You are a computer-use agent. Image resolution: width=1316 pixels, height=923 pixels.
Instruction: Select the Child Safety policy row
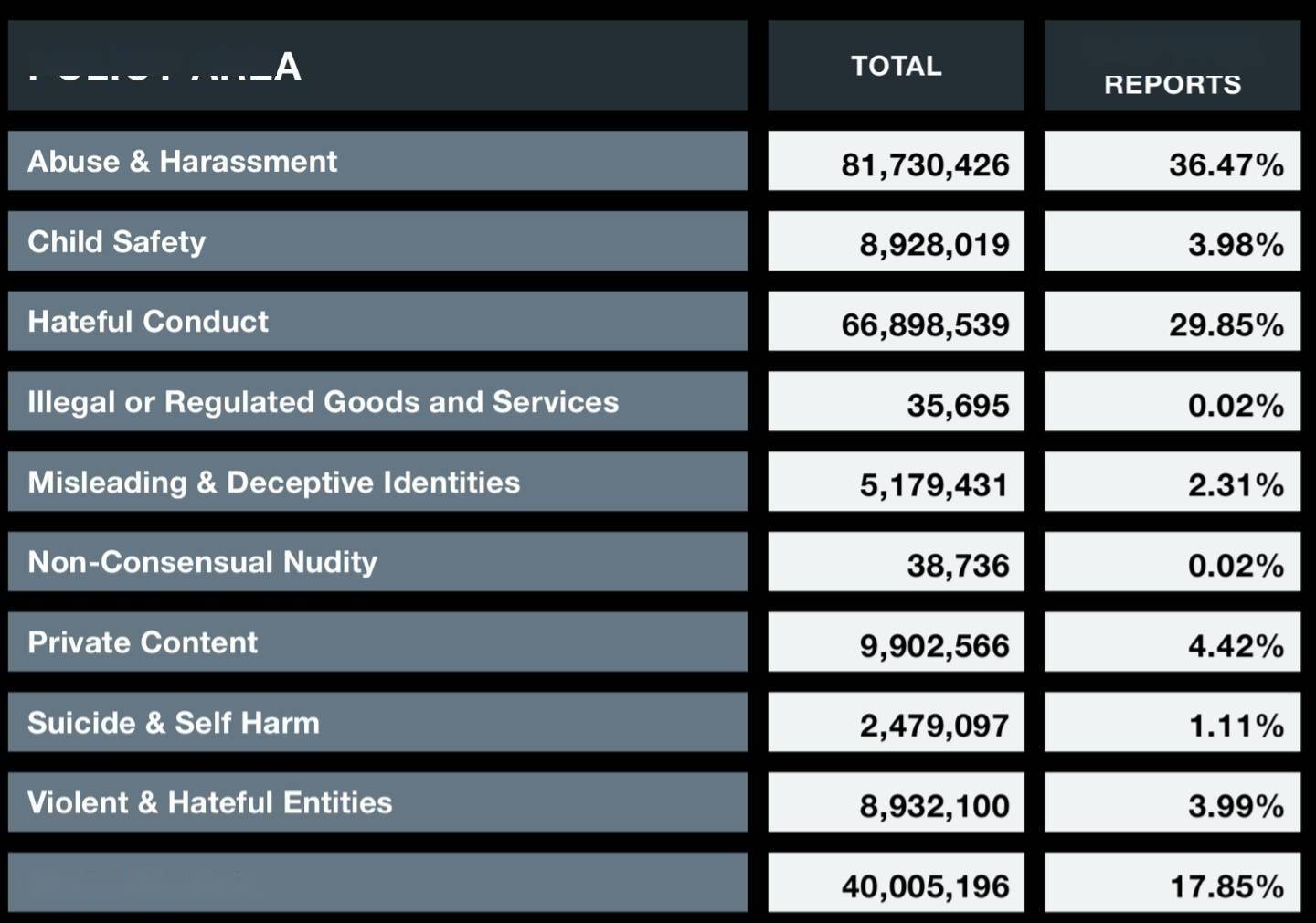coord(117,242)
